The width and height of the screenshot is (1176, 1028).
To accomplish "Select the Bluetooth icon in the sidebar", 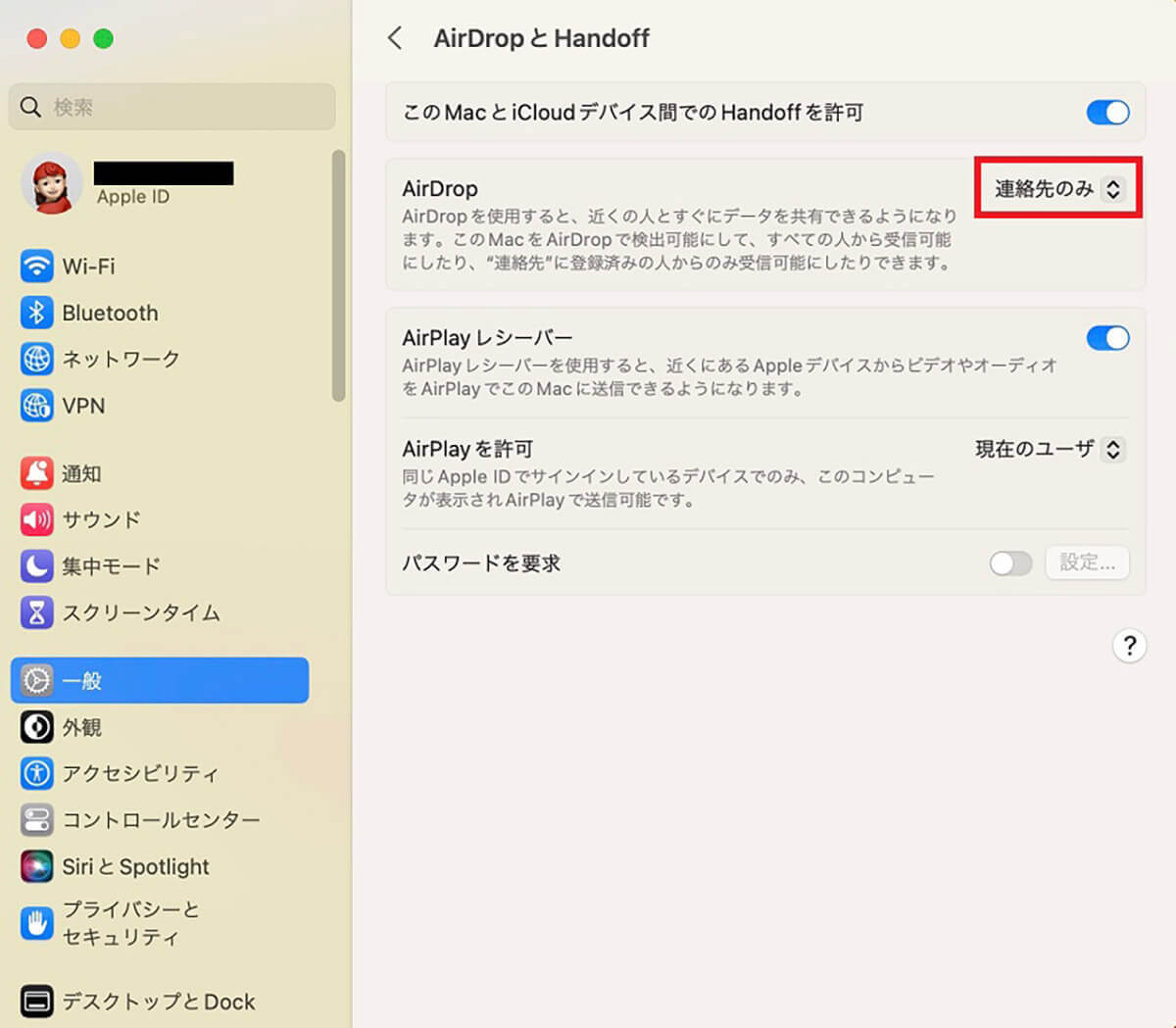I will pos(37,313).
